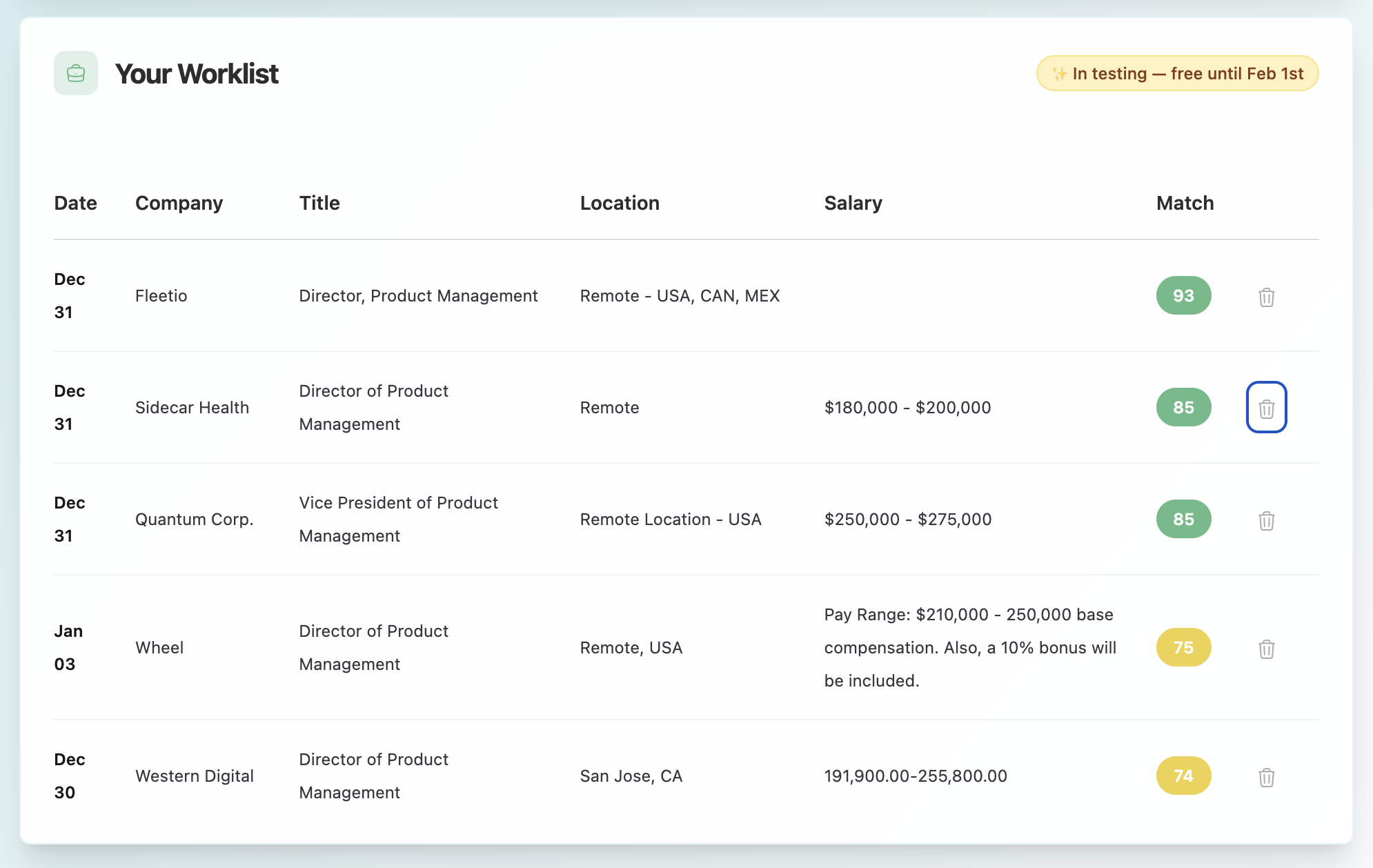This screenshot has width=1373, height=868.
Task: Select the Western Digital company name
Action: (x=195, y=776)
